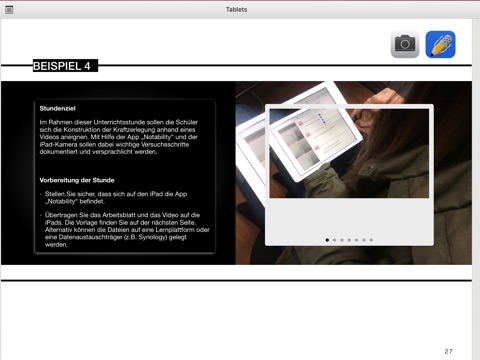Click the Tablets window title
Screen dimensions: 480x360
pyautogui.click(x=236, y=10)
